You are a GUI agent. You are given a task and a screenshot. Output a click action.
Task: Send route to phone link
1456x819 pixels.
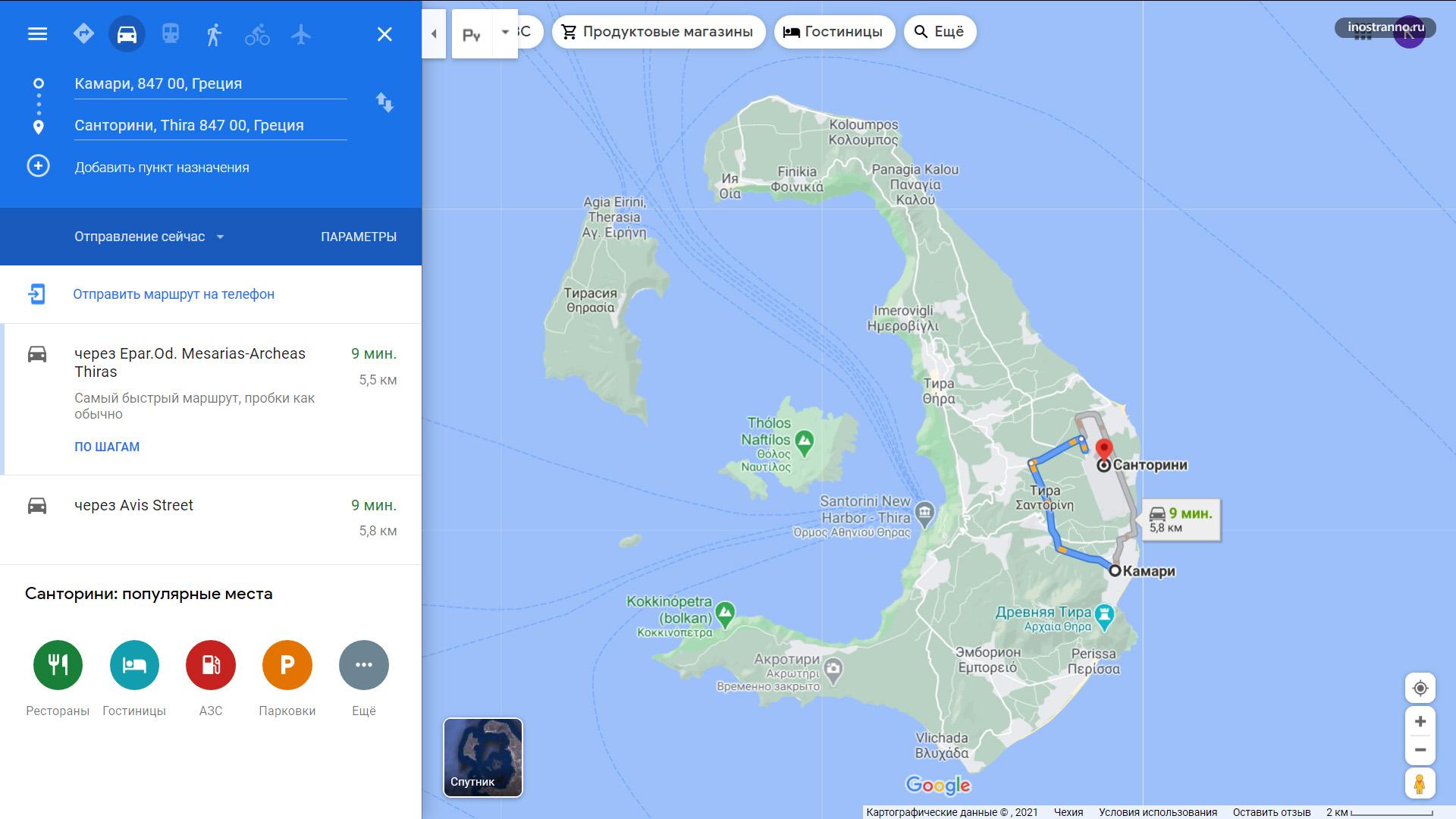point(174,294)
